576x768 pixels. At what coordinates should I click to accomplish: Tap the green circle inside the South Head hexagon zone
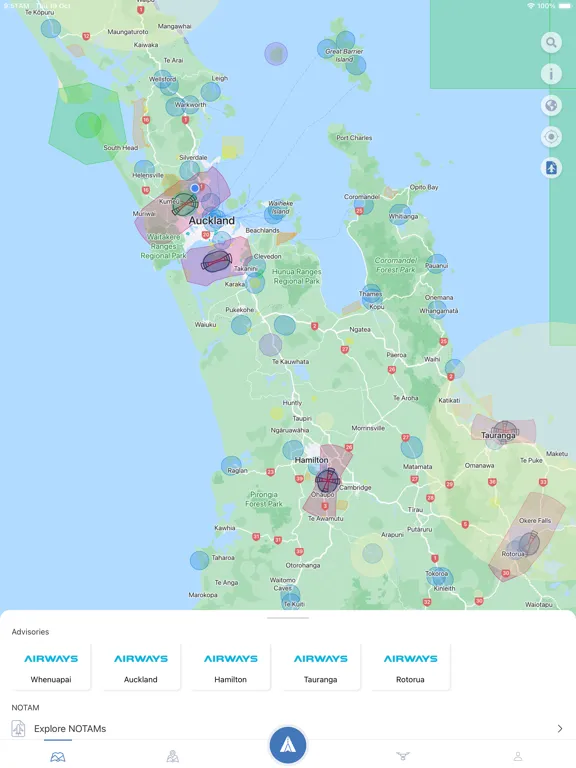coord(88,124)
